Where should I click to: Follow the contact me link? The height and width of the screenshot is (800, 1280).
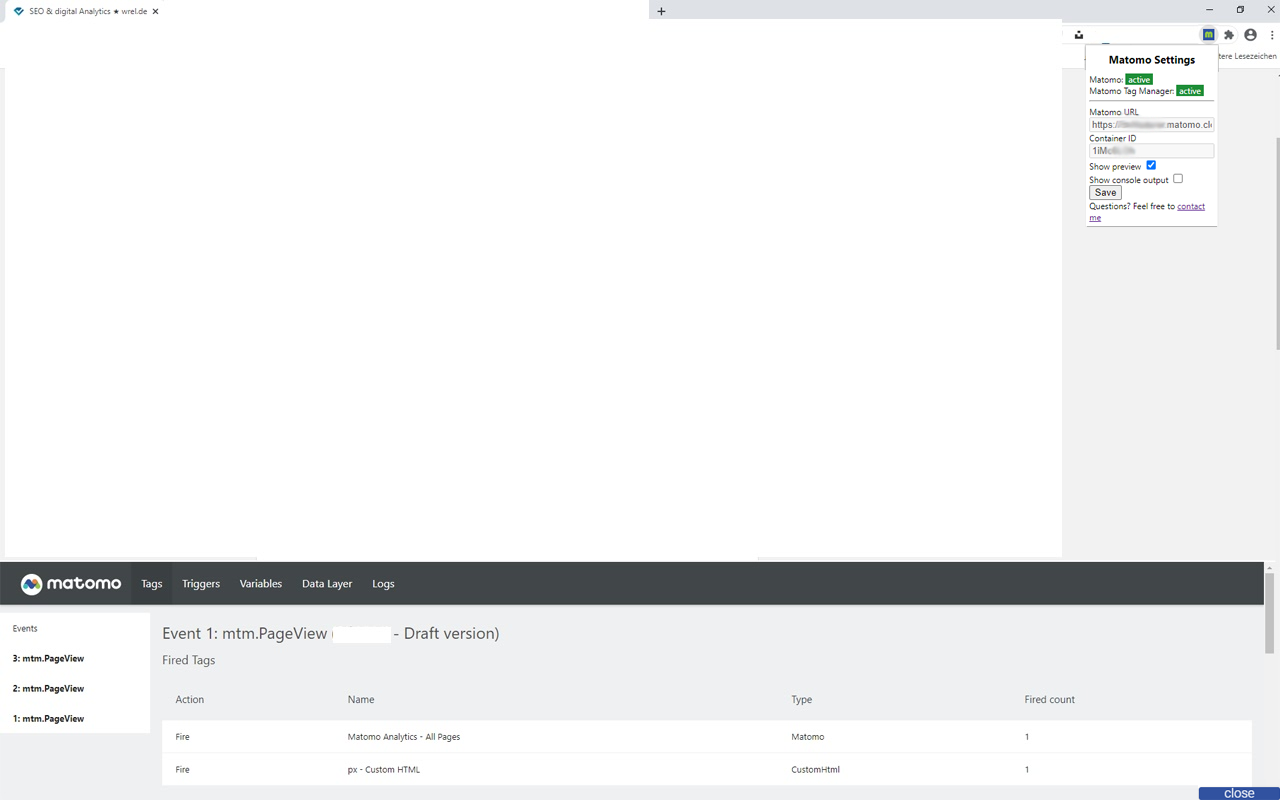(x=1147, y=212)
